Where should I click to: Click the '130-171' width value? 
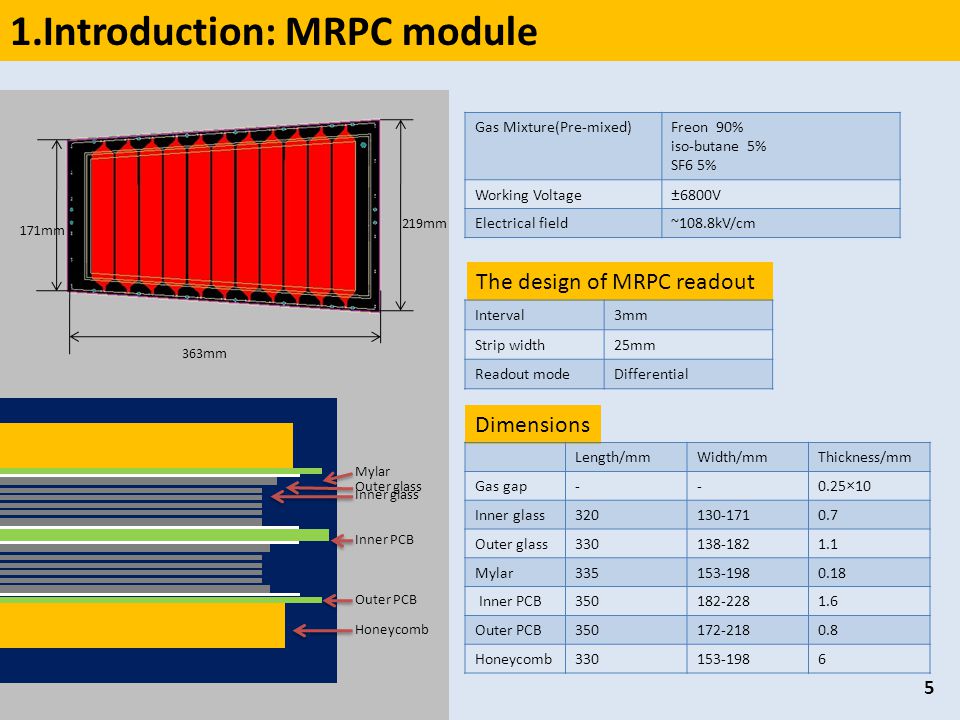(x=723, y=516)
